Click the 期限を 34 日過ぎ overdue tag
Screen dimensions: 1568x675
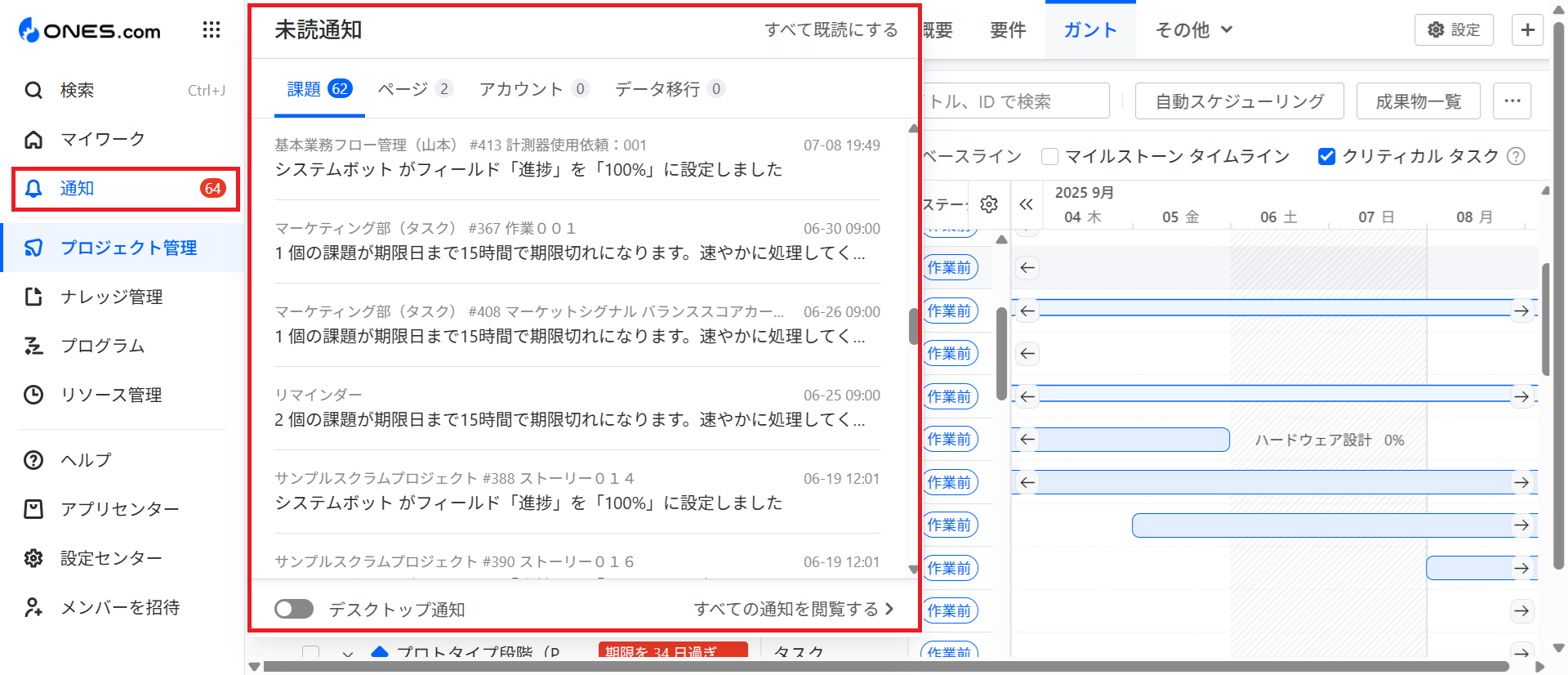pyautogui.click(x=673, y=651)
